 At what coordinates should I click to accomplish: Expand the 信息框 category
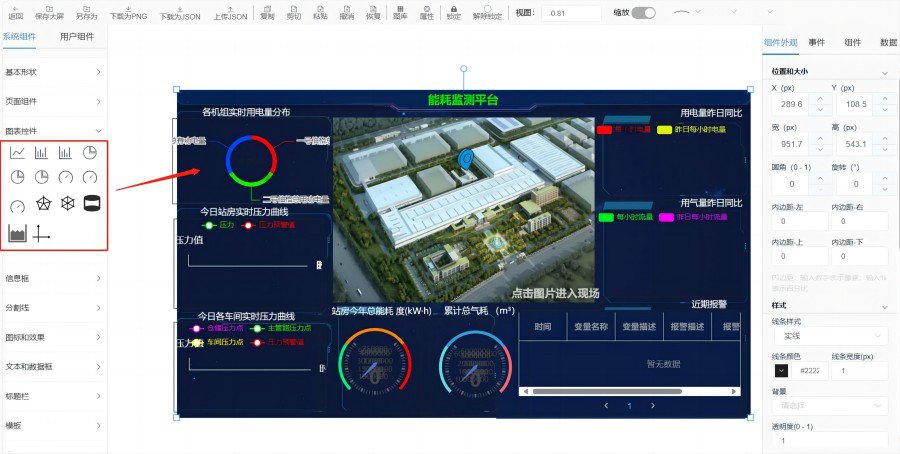click(x=53, y=278)
